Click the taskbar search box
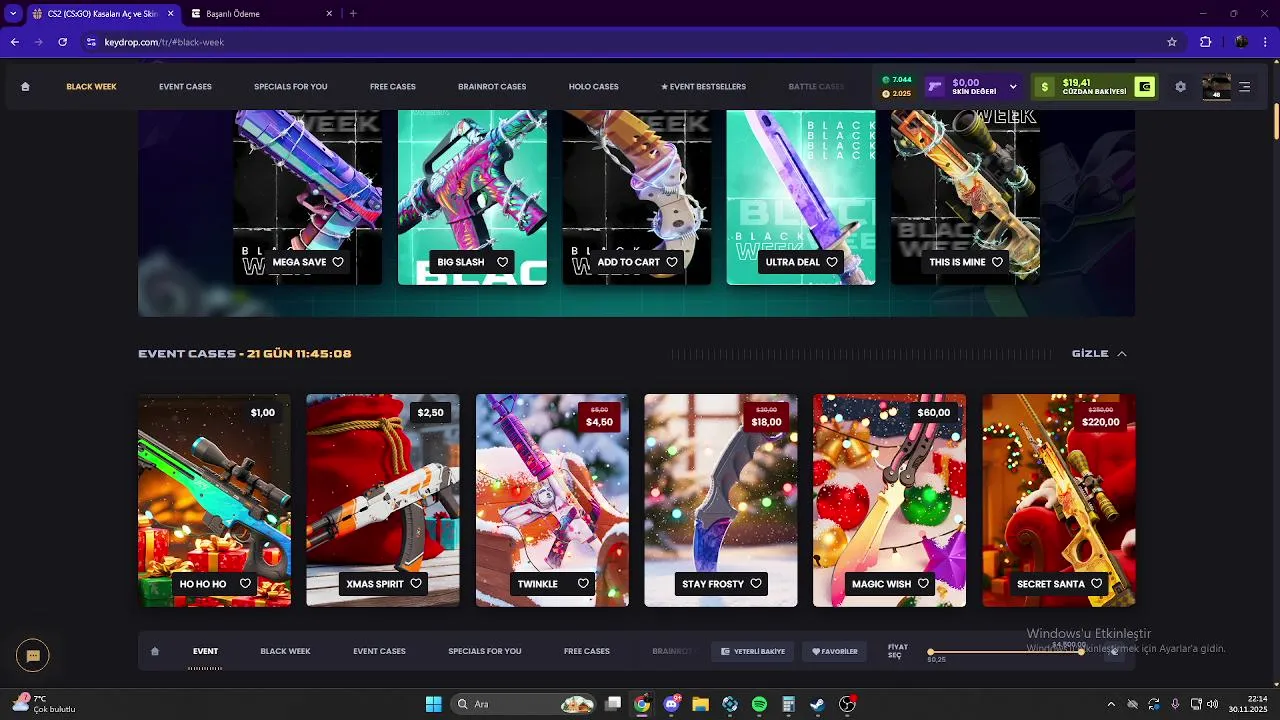Screen dimensions: 1280x720 (523, 704)
